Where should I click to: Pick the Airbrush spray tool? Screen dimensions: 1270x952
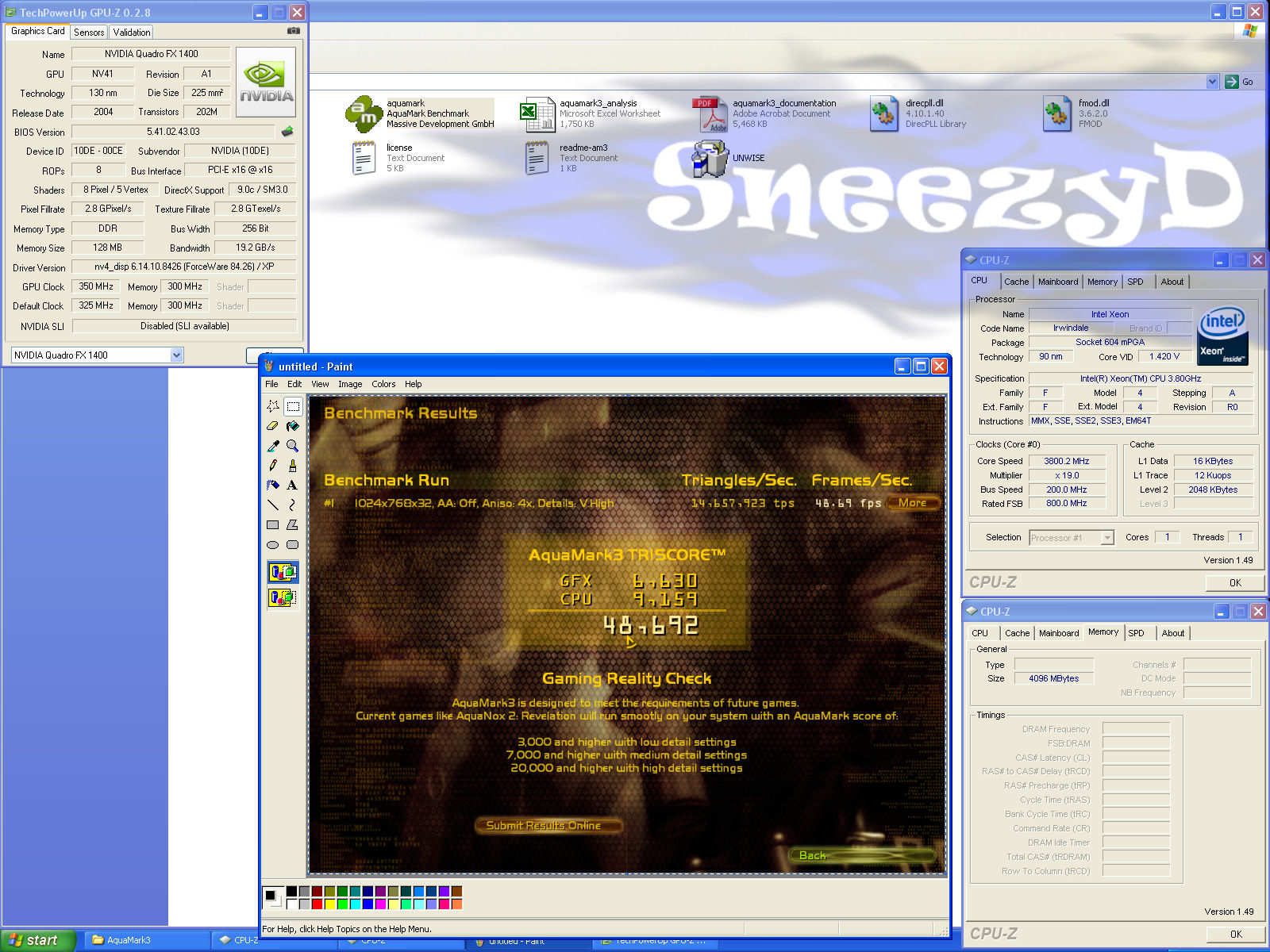tap(273, 485)
